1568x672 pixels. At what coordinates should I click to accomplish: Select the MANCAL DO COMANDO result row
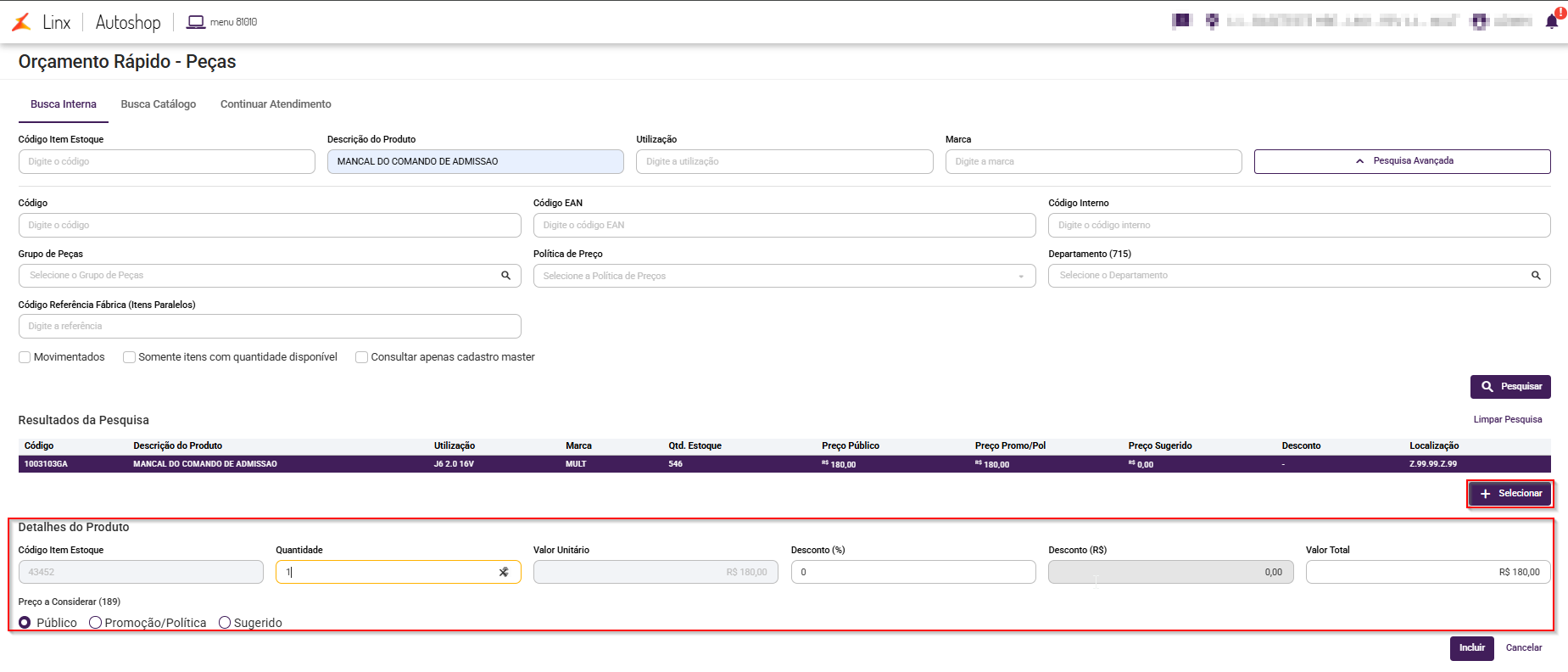(509, 464)
